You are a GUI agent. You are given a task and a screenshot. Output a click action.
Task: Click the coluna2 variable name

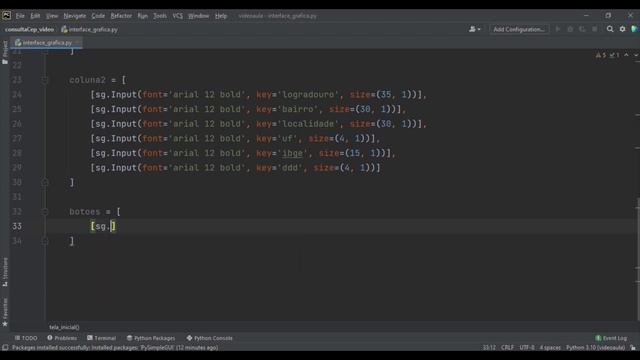click(87, 80)
